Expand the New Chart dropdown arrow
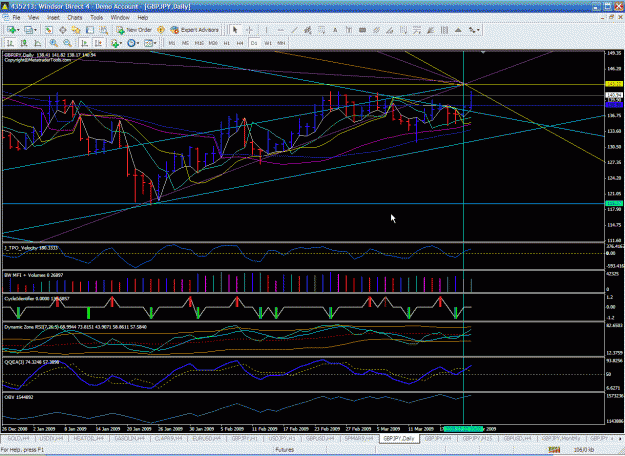Screen dimensions: 625x456 pyautogui.click(x=18, y=30)
